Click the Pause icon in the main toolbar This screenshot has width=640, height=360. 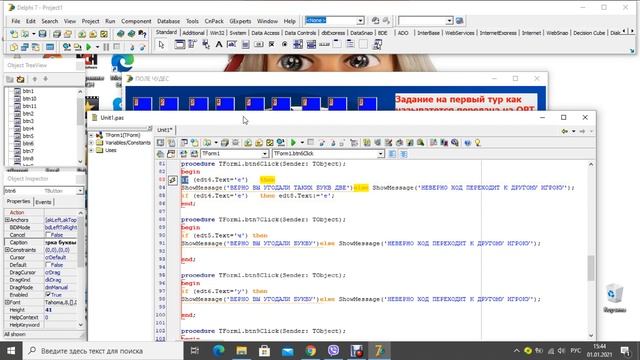[x=106, y=47]
